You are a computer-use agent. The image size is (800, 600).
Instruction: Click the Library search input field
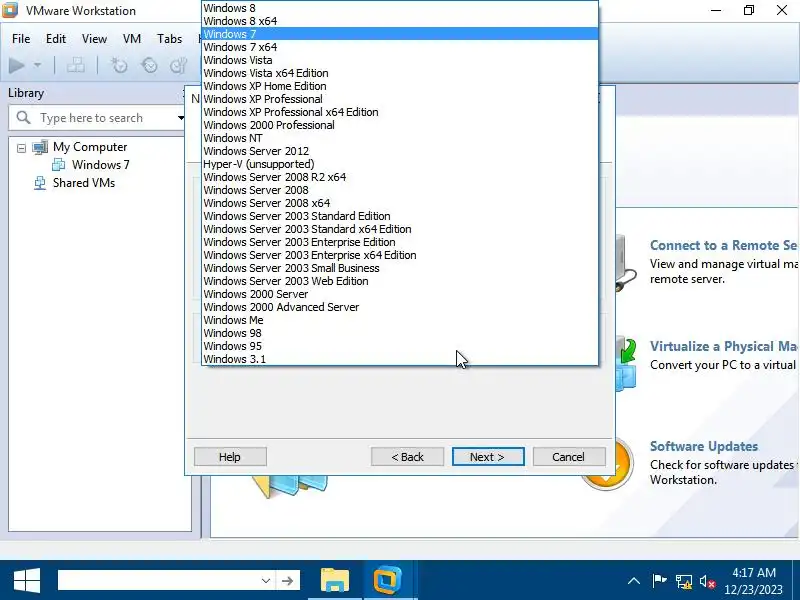coord(97,118)
